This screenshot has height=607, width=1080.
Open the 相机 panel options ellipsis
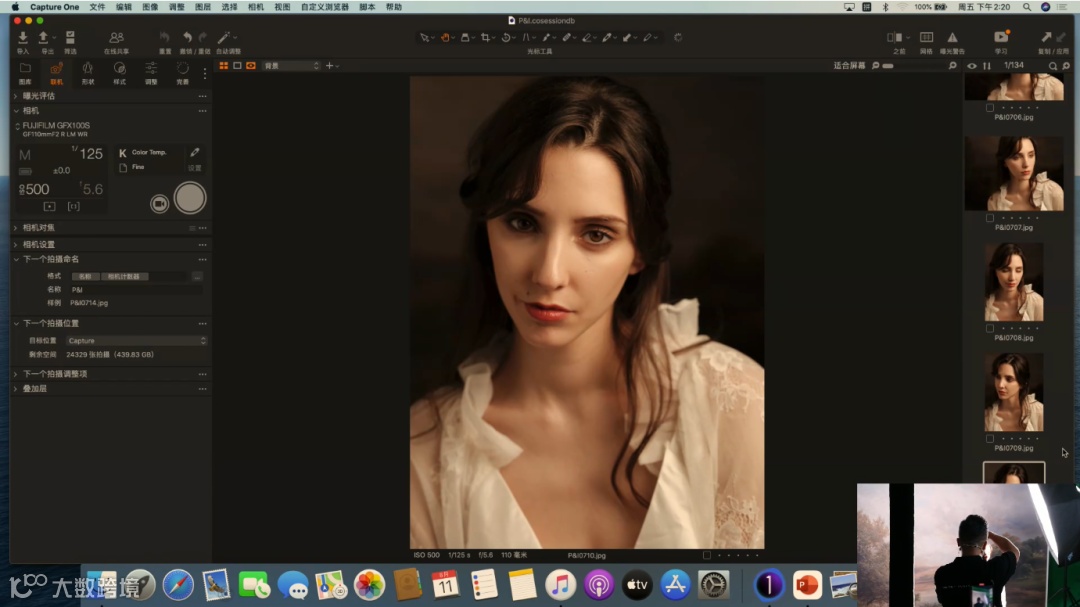pos(202,110)
